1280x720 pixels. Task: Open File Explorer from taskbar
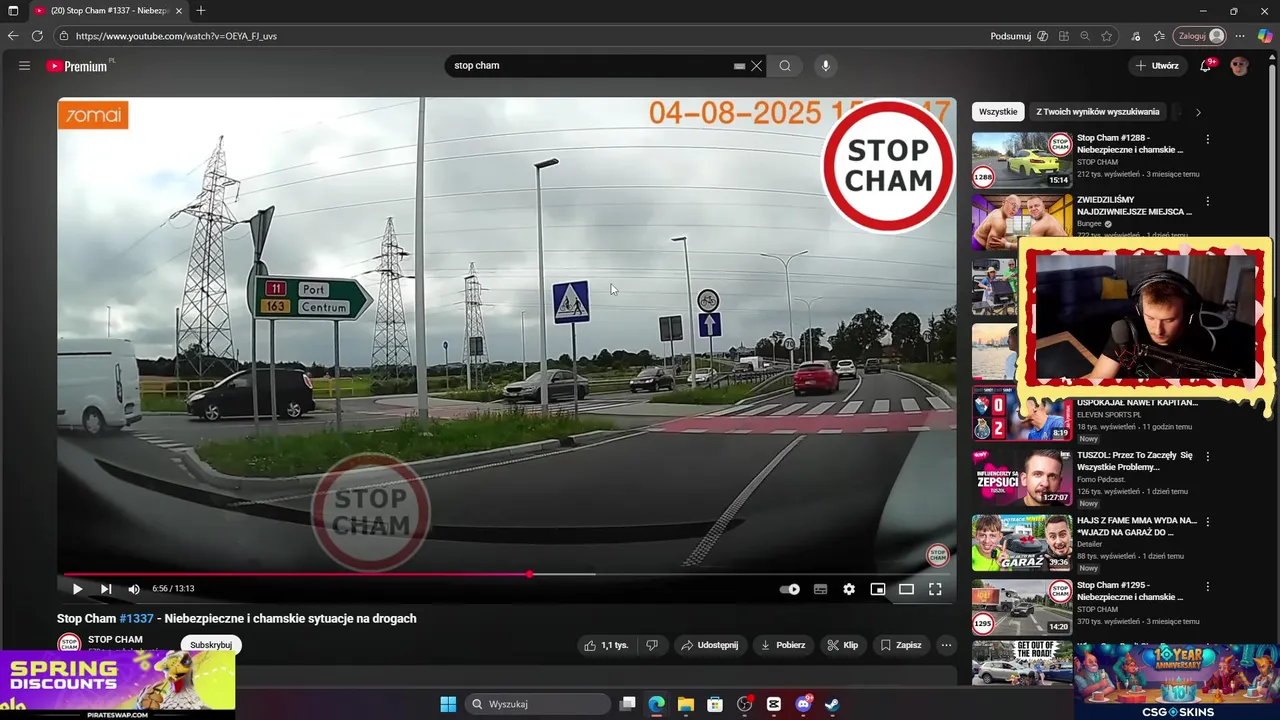tap(686, 704)
